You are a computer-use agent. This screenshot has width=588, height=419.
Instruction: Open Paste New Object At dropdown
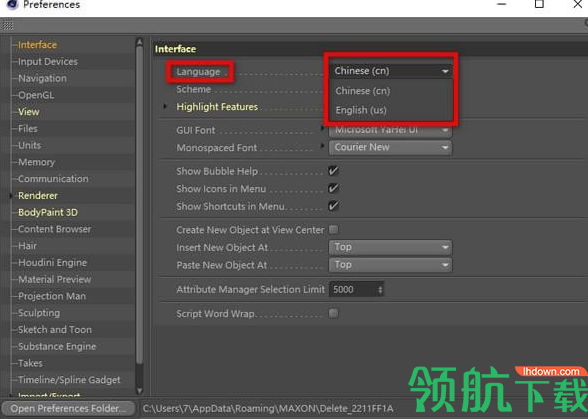391,265
